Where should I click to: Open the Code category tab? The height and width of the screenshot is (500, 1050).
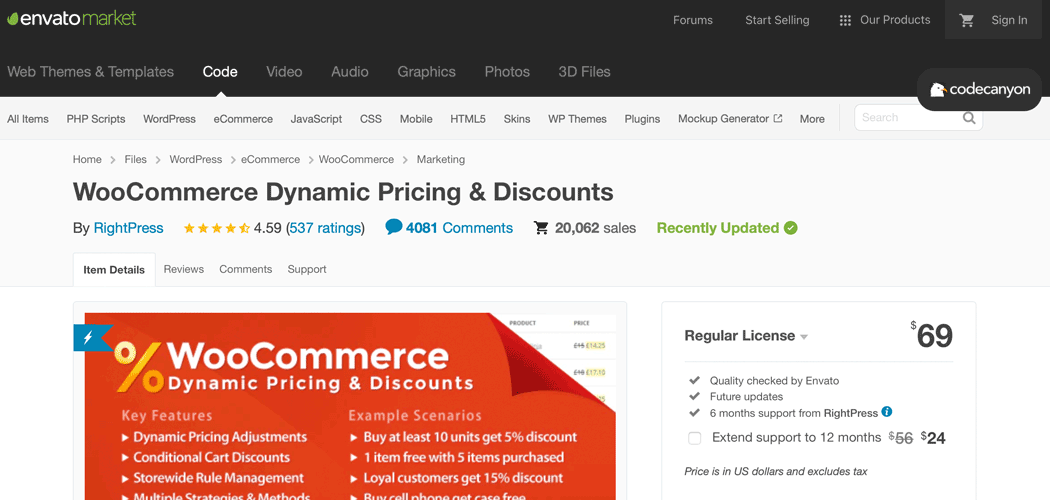(220, 72)
